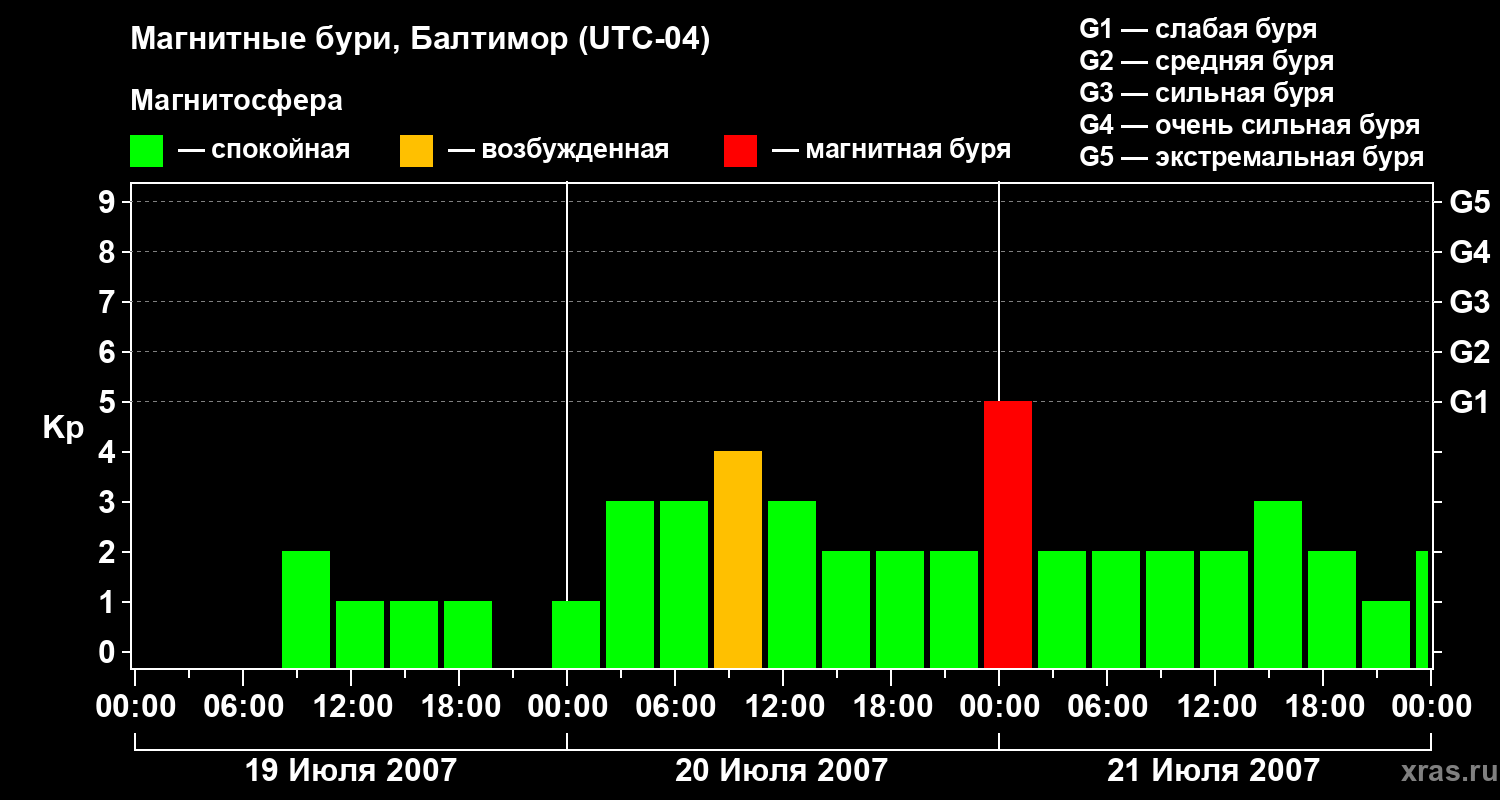
Task: Click the 'G5 — экстремальная буря' description
Action: [1252, 157]
